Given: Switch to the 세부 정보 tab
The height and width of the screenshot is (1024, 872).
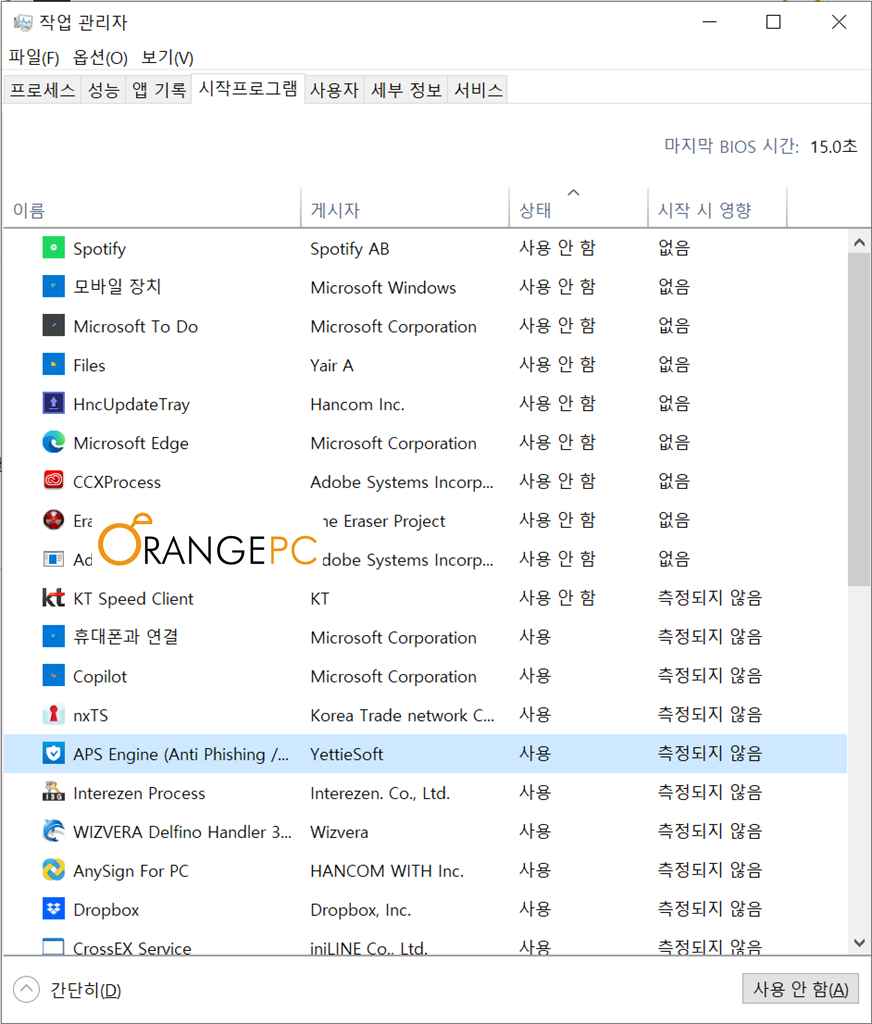Looking at the screenshot, I should click(x=406, y=89).
